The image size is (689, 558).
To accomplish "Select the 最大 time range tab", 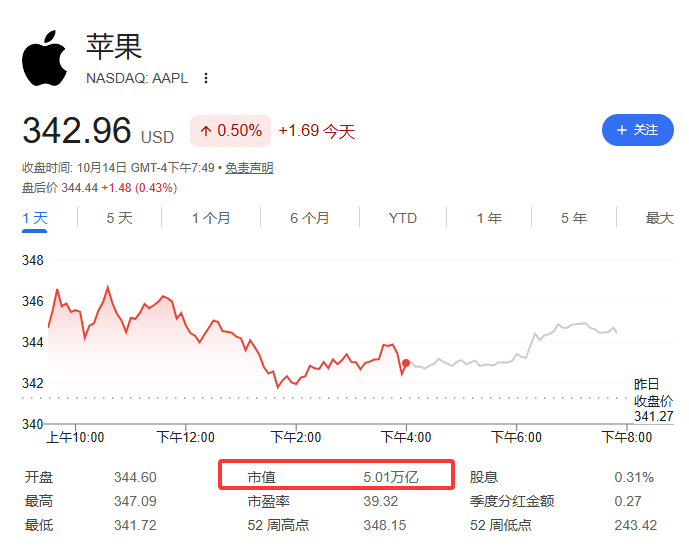I will (x=659, y=218).
